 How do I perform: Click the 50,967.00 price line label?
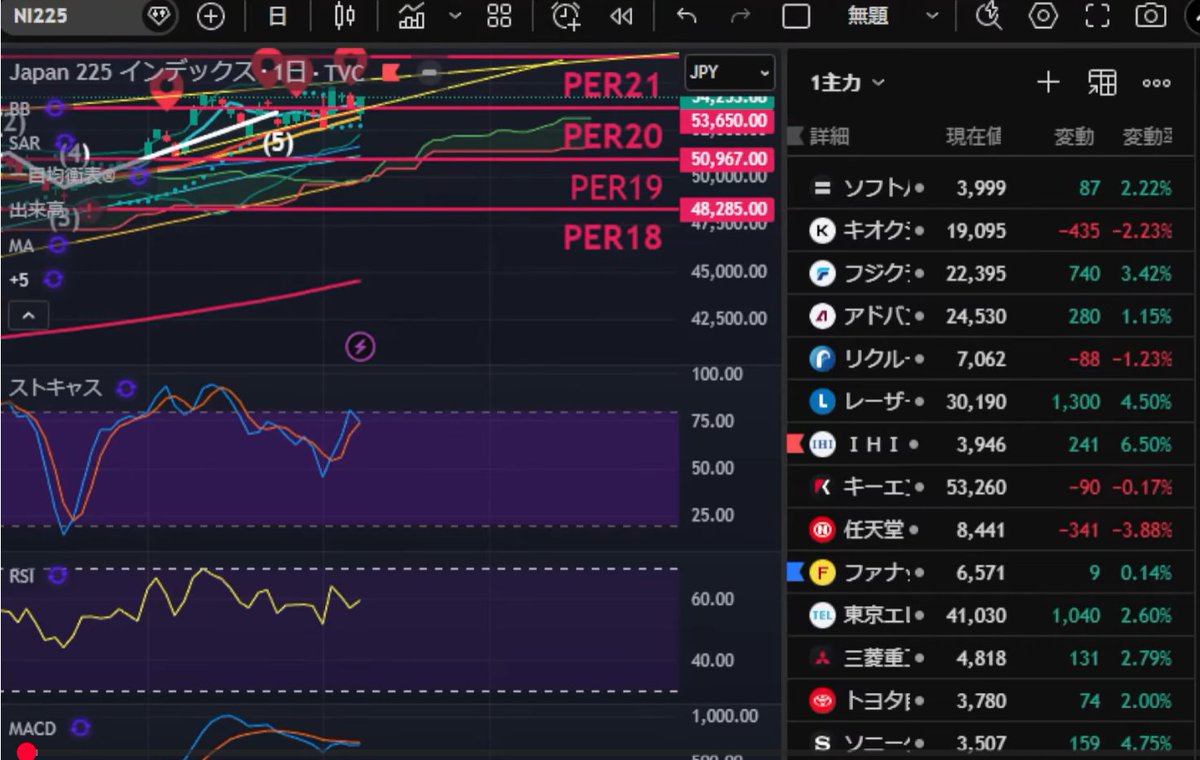pos(727,159)
